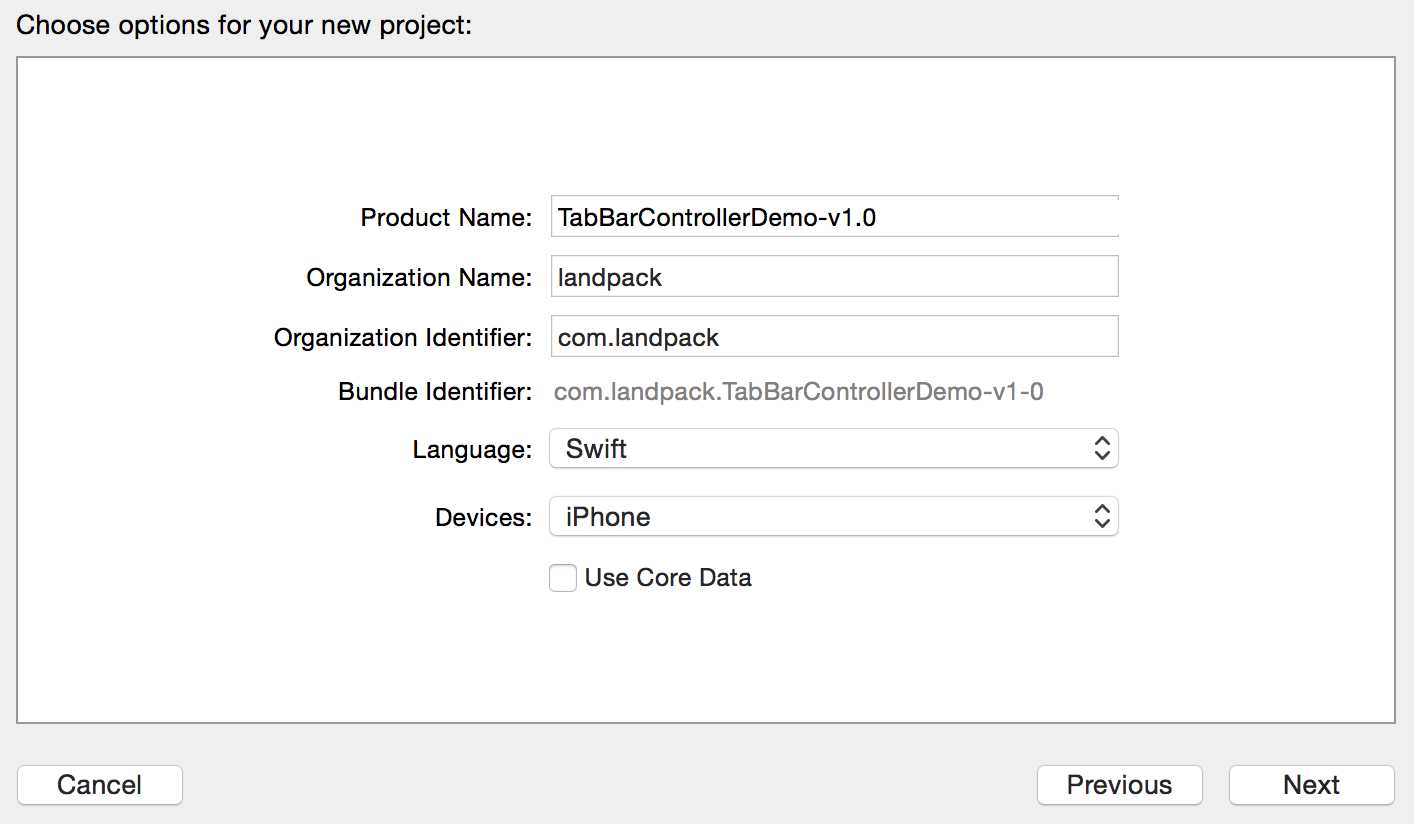Proceed by clicking the Next button

pos(1311,785)
